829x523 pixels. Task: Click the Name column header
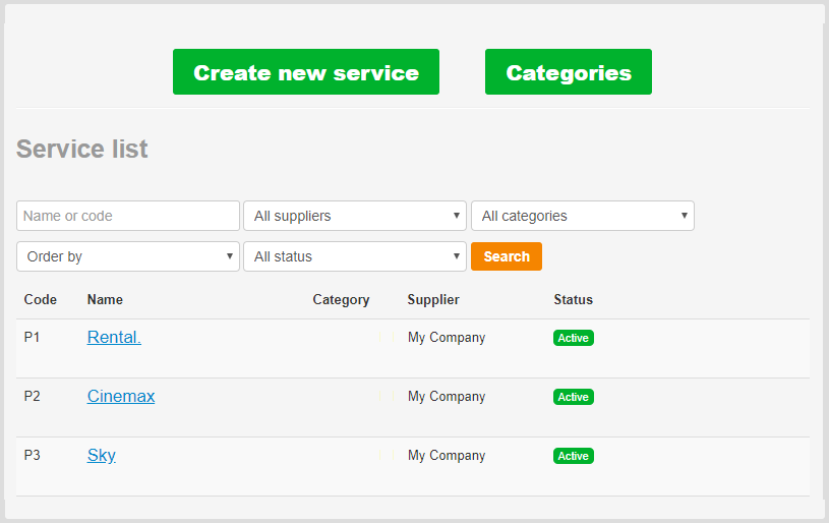105,299
